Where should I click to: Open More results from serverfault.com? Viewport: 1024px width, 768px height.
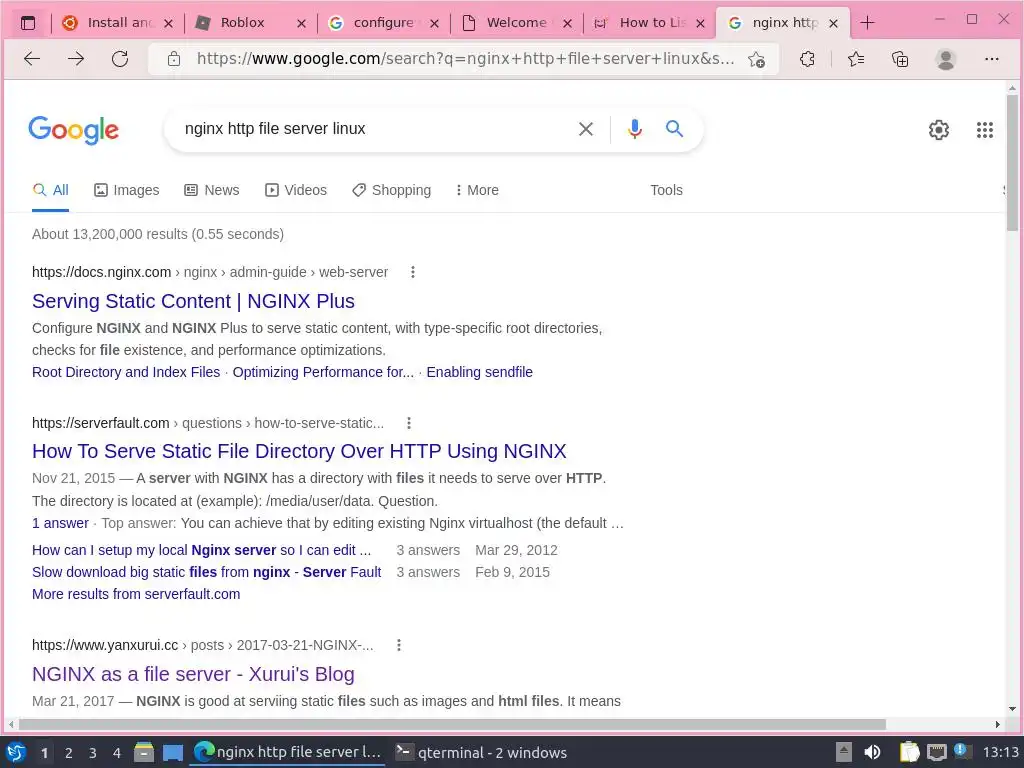click(x=136, y=594)
